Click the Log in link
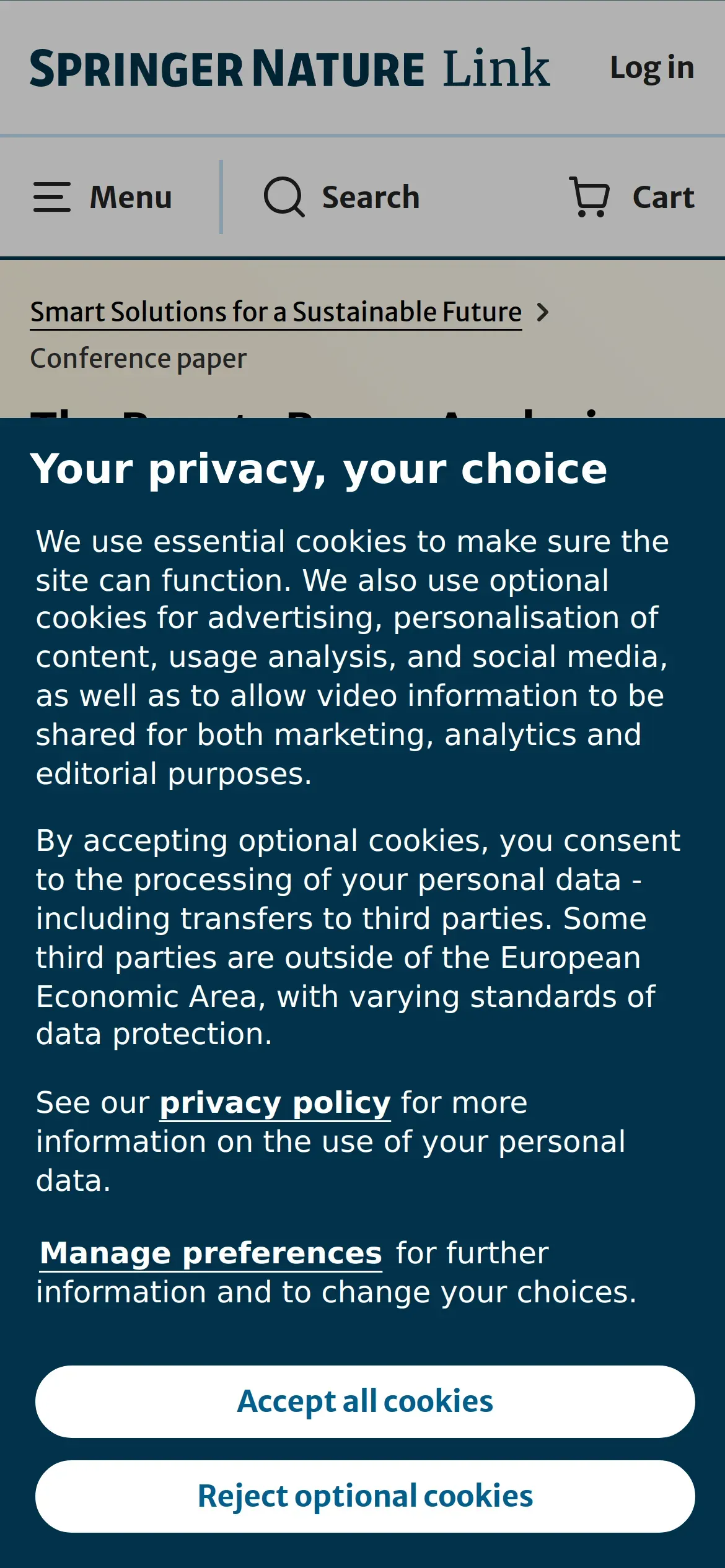The image size is (725, 1568). tap(652, 68)
